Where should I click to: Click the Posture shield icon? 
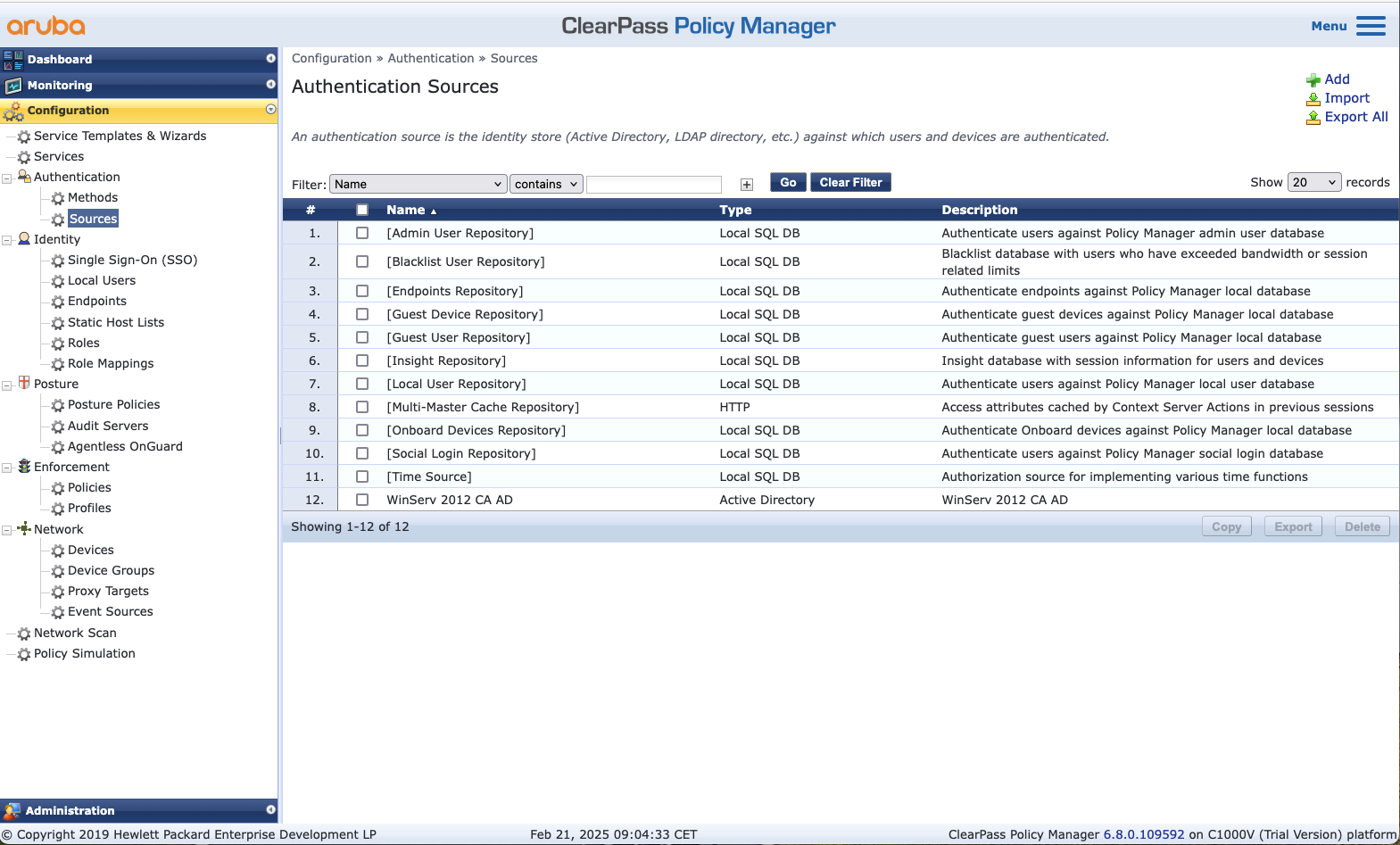[x=24, y=383]
